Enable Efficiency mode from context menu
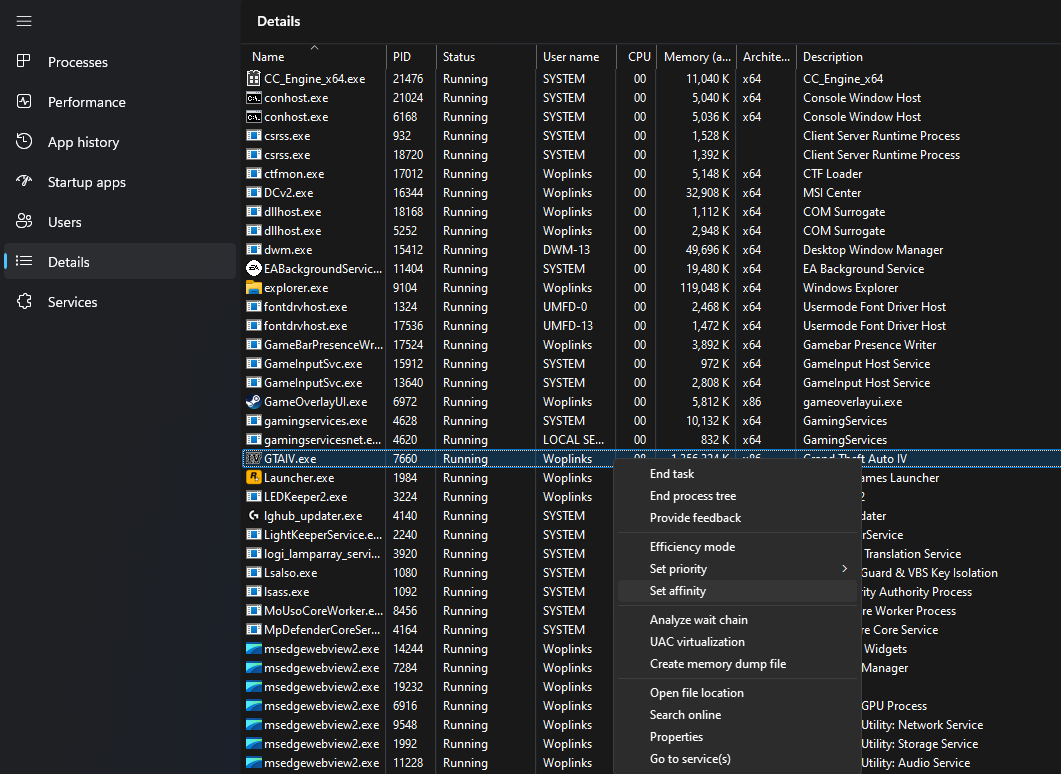 (738, 547)
